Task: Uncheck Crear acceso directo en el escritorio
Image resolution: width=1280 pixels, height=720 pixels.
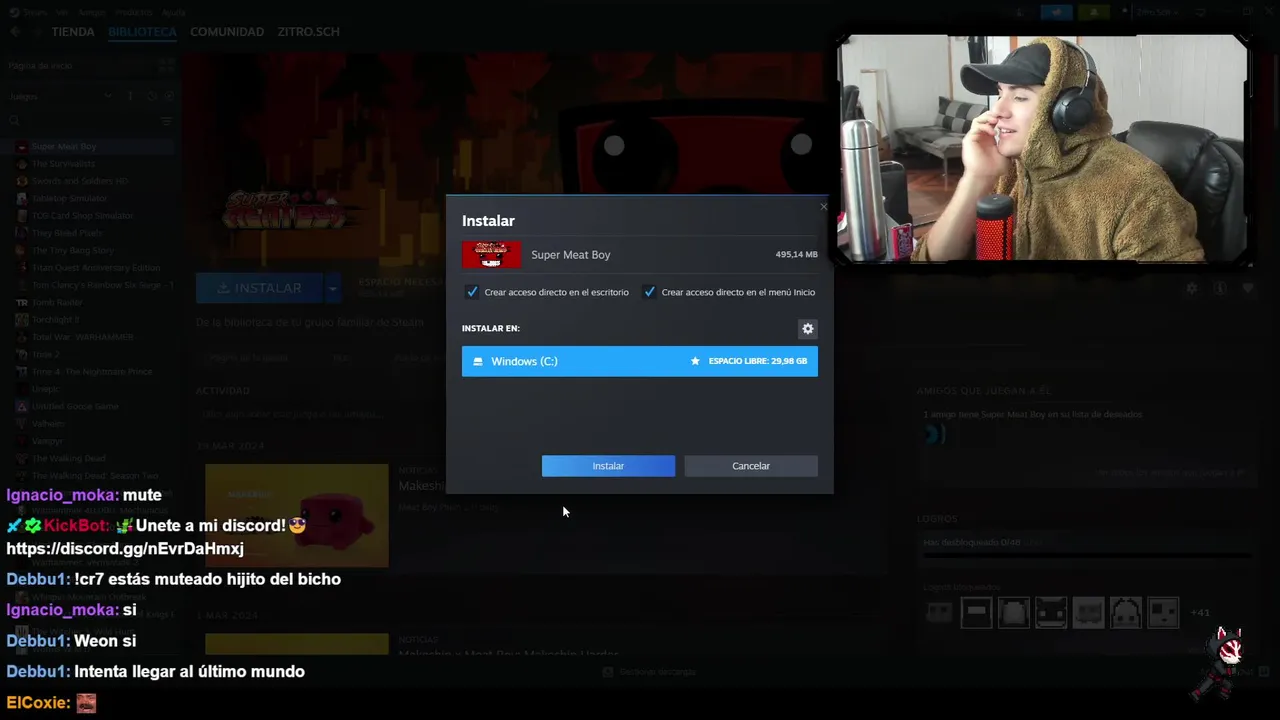Action: coord(472,292)
